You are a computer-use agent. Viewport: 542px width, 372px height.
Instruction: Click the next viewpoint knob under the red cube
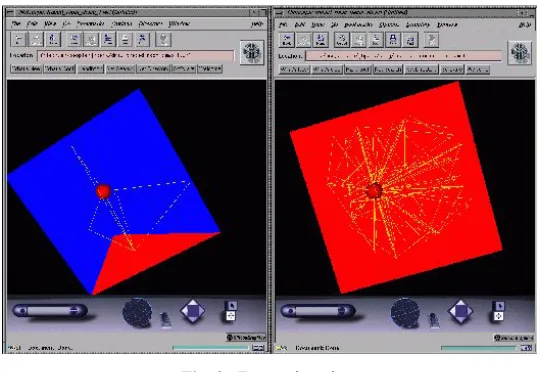[x=342, y=310]
